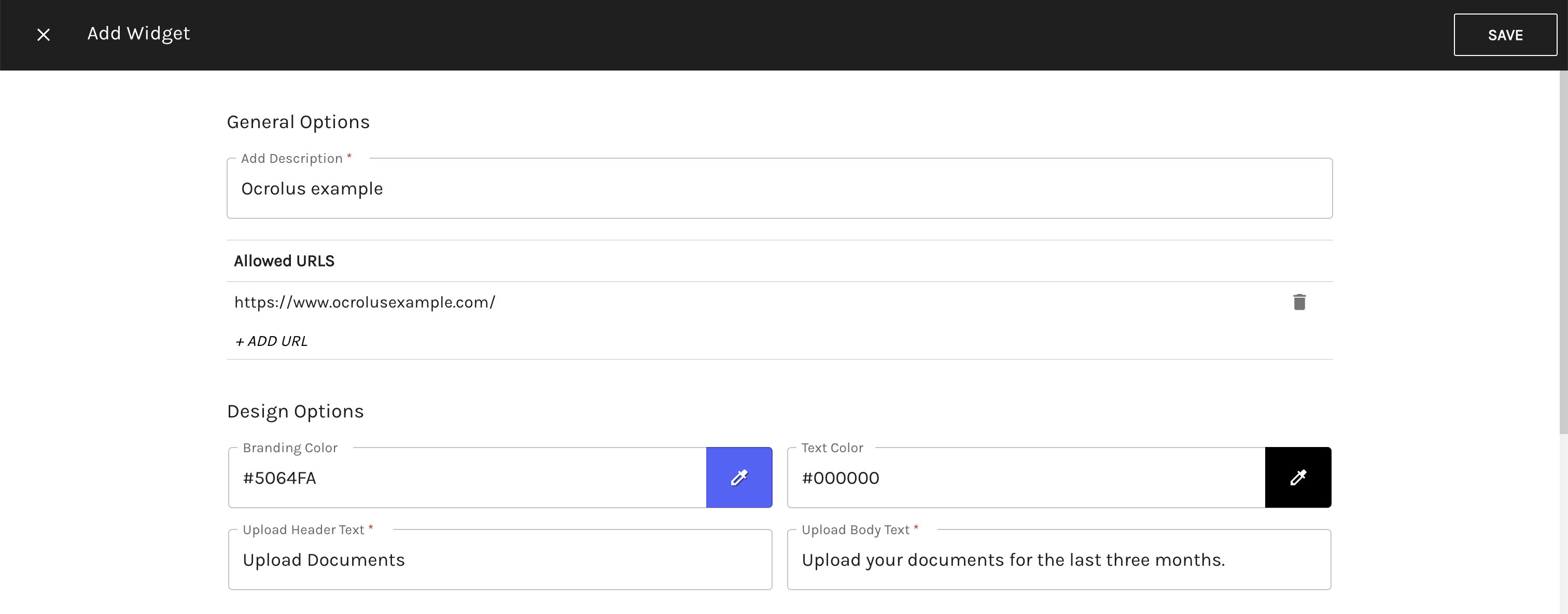
Task: Focus the Add Description input field
Action: (779, 189)
